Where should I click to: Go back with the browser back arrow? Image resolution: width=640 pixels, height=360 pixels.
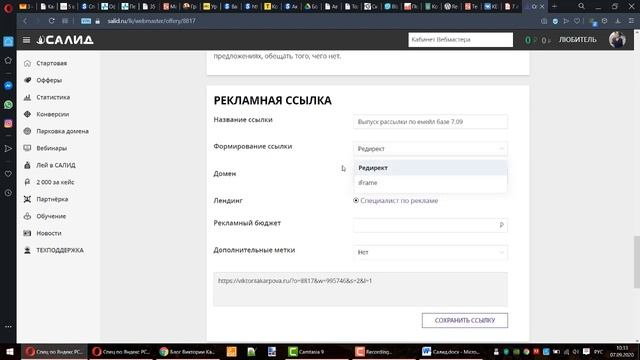click(x=25, y=21)
